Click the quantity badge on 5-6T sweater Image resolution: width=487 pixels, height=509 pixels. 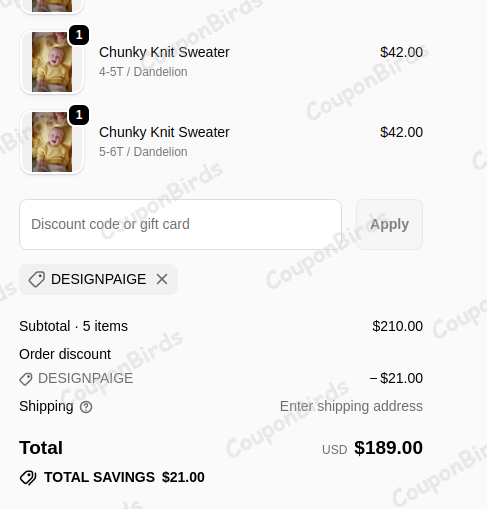79,115
